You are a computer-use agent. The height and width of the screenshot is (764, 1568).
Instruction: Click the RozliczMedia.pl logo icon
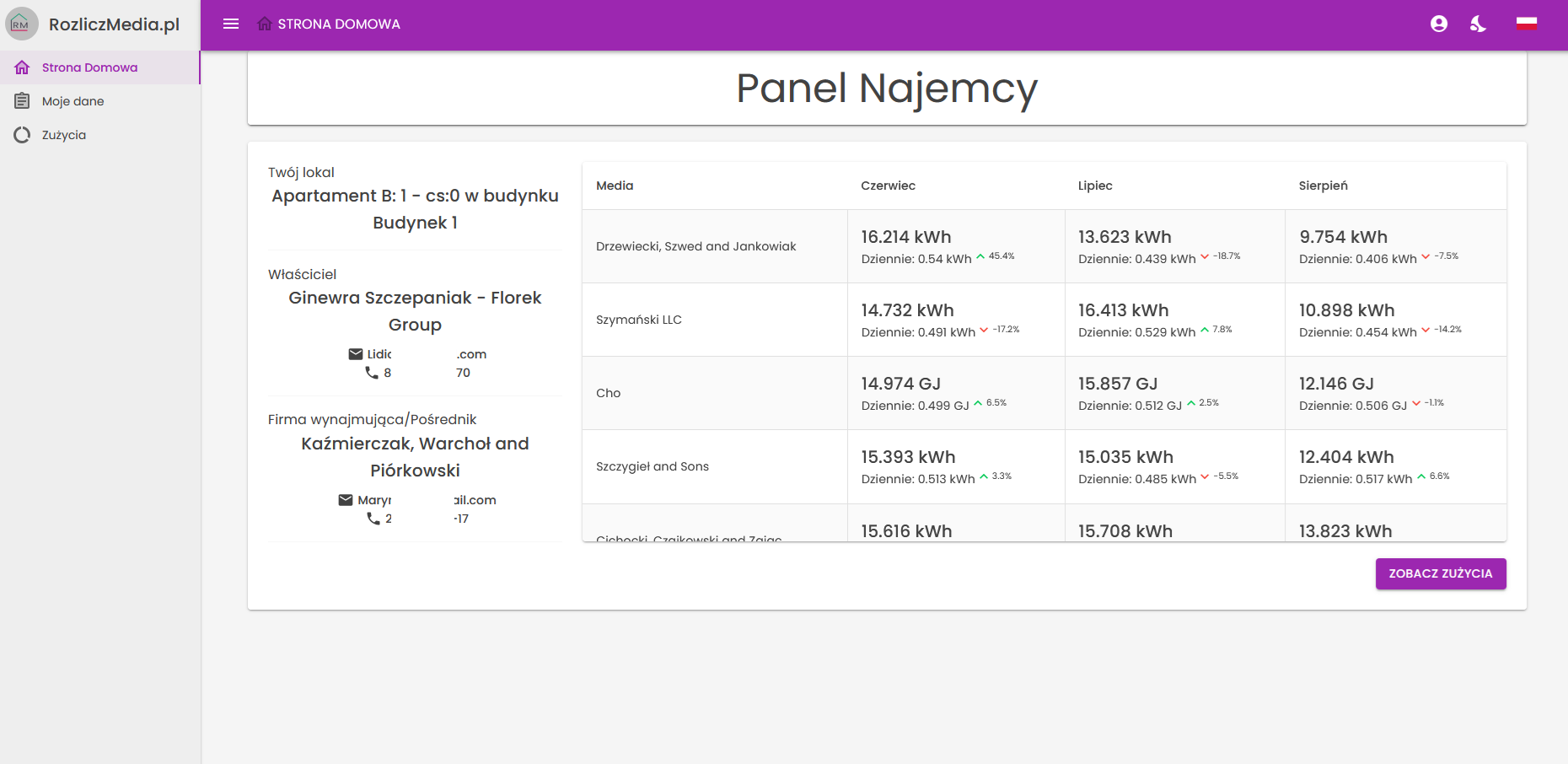pos(22,24)
